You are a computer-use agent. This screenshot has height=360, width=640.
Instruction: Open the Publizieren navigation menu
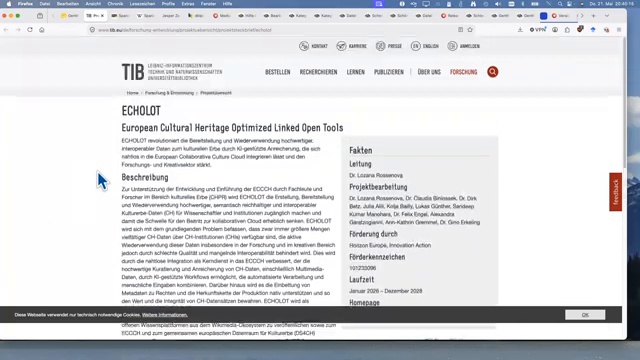coord(389,72)
